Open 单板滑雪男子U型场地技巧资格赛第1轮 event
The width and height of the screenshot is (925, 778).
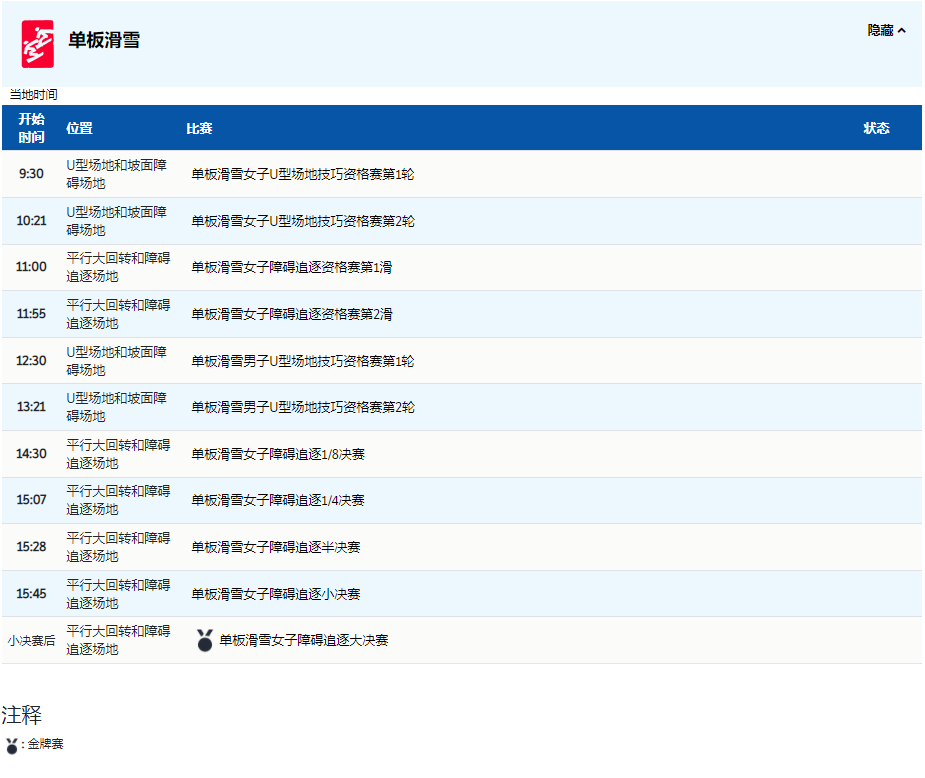coord(302,361)
